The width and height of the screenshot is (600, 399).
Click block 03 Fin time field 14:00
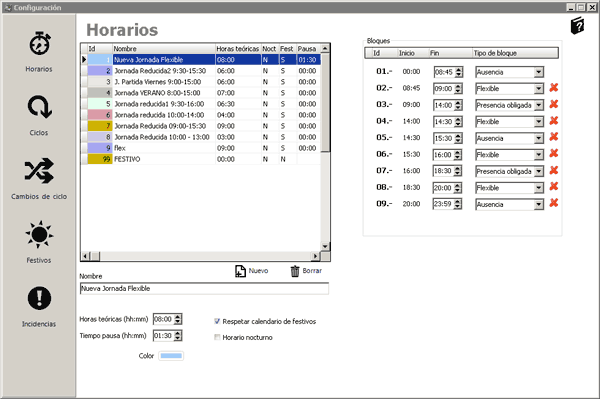(x=448, y=105)
